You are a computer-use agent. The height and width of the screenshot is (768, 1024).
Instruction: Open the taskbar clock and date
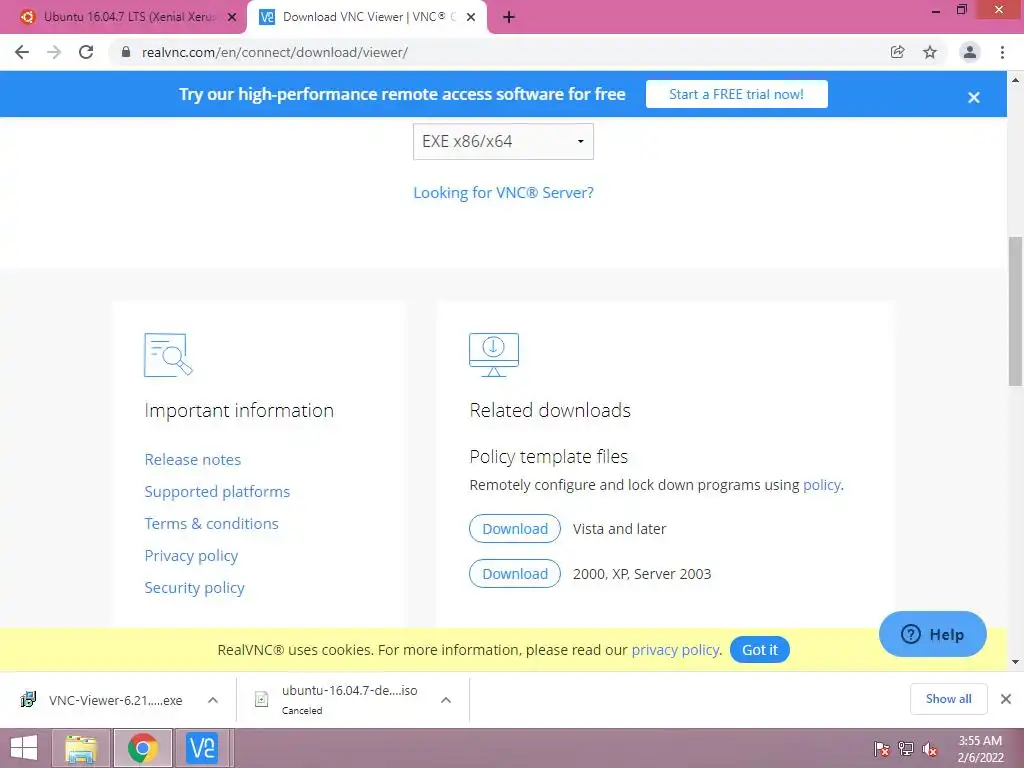click(980, 749)
